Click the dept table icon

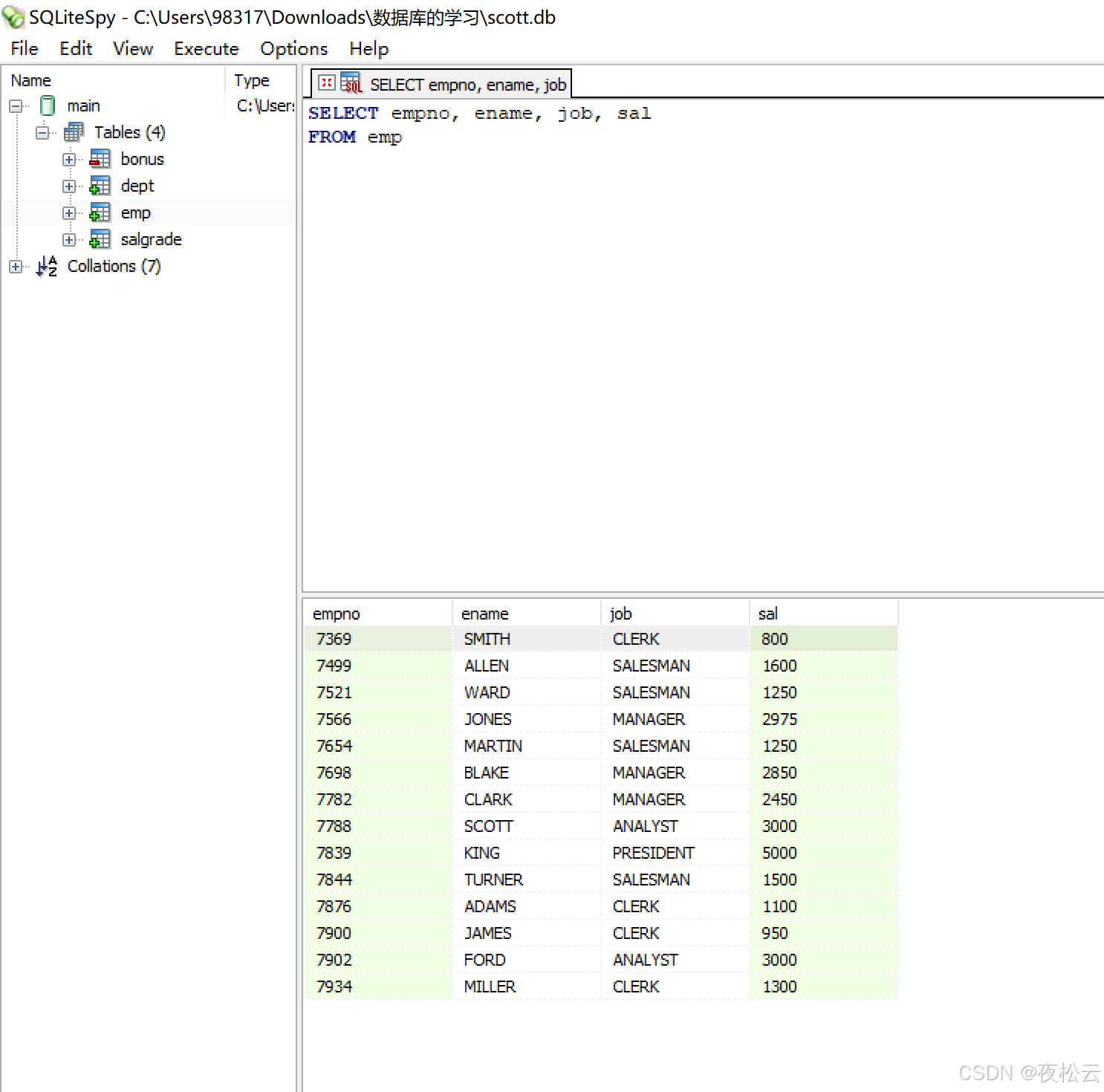pyautogui.click(x=99, y=185)
